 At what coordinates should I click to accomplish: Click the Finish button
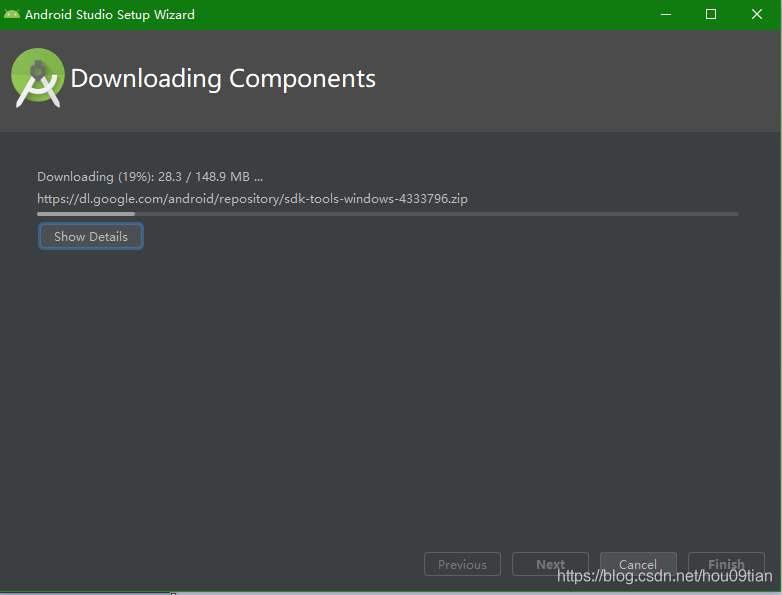726,564
